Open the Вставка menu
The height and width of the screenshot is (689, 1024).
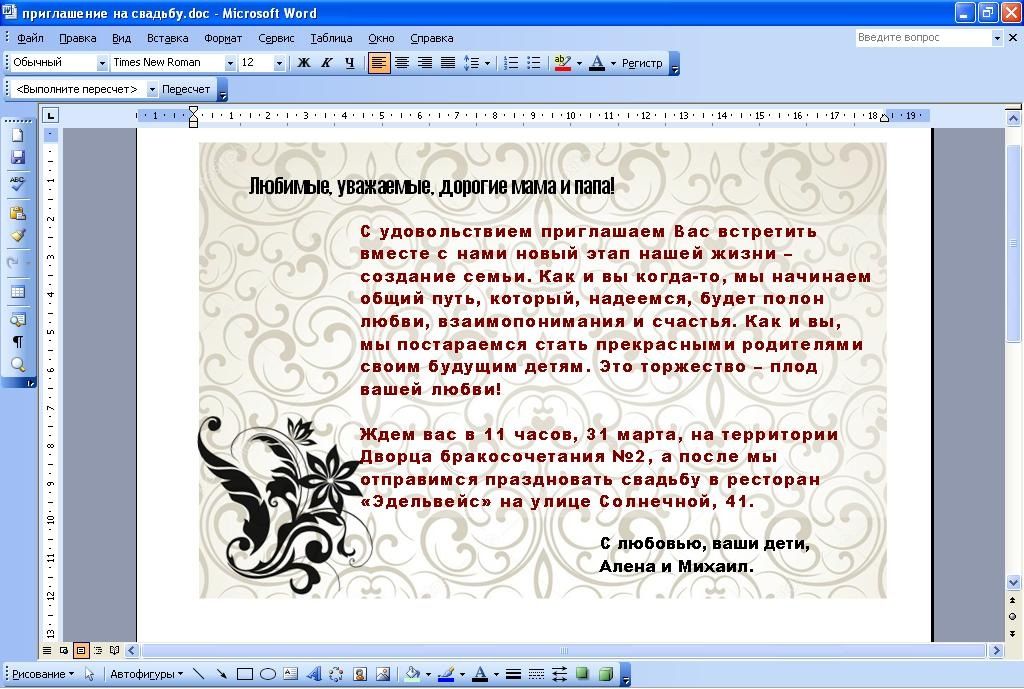coord(167,38)
